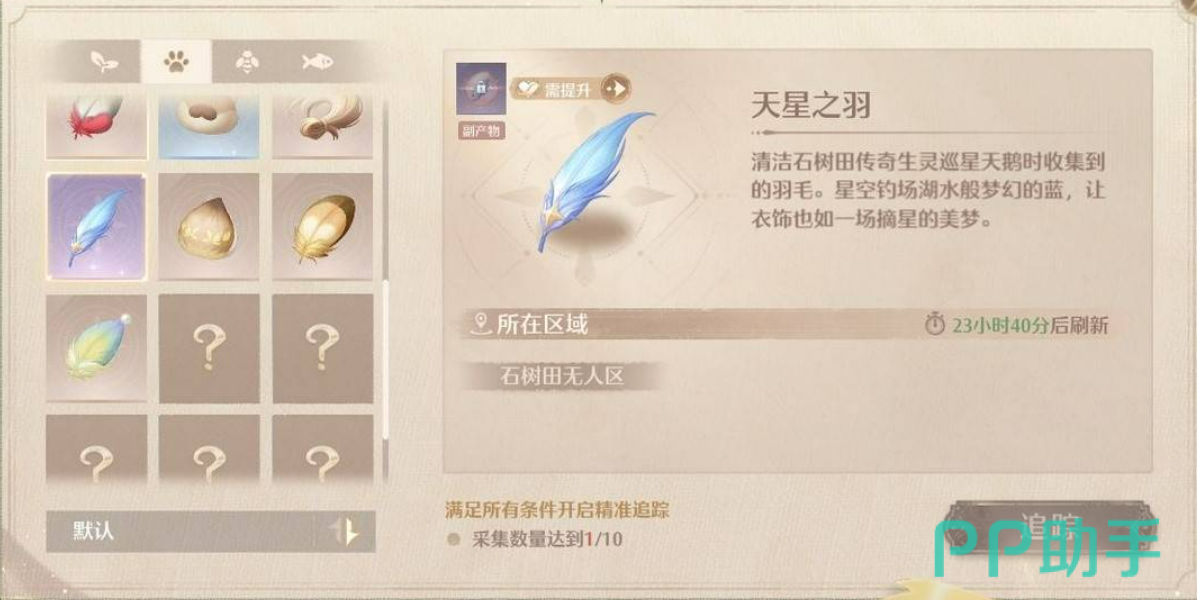Toggle the sort order arrows icon

coord(348,531)
